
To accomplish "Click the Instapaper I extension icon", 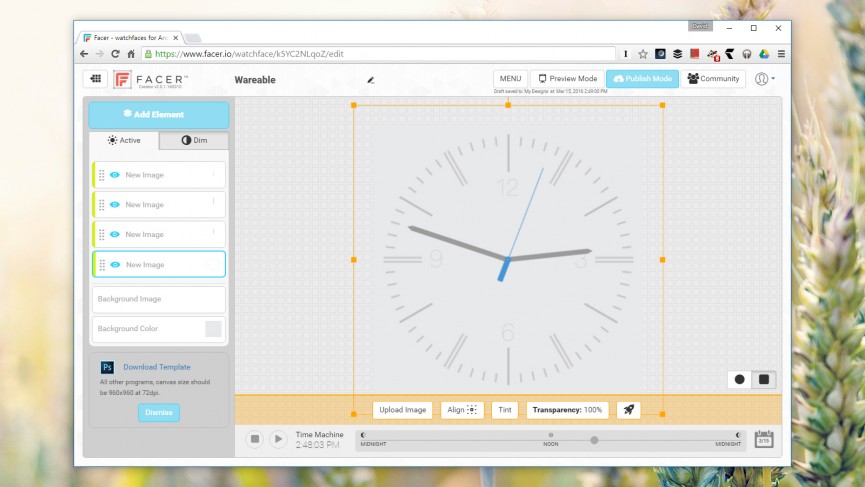I will 626,54.
